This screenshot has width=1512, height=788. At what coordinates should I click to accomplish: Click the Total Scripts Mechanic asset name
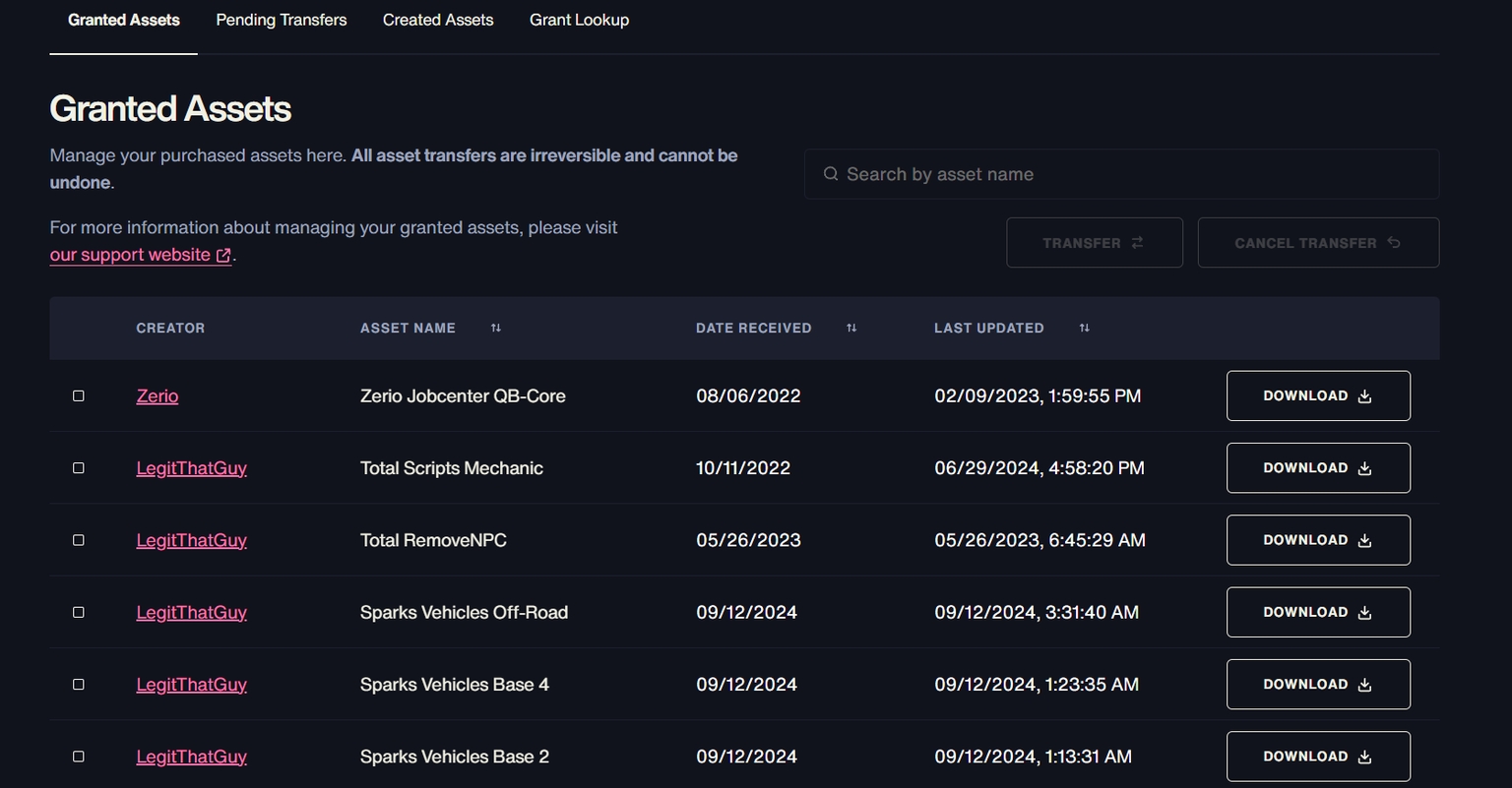point(452,468)
